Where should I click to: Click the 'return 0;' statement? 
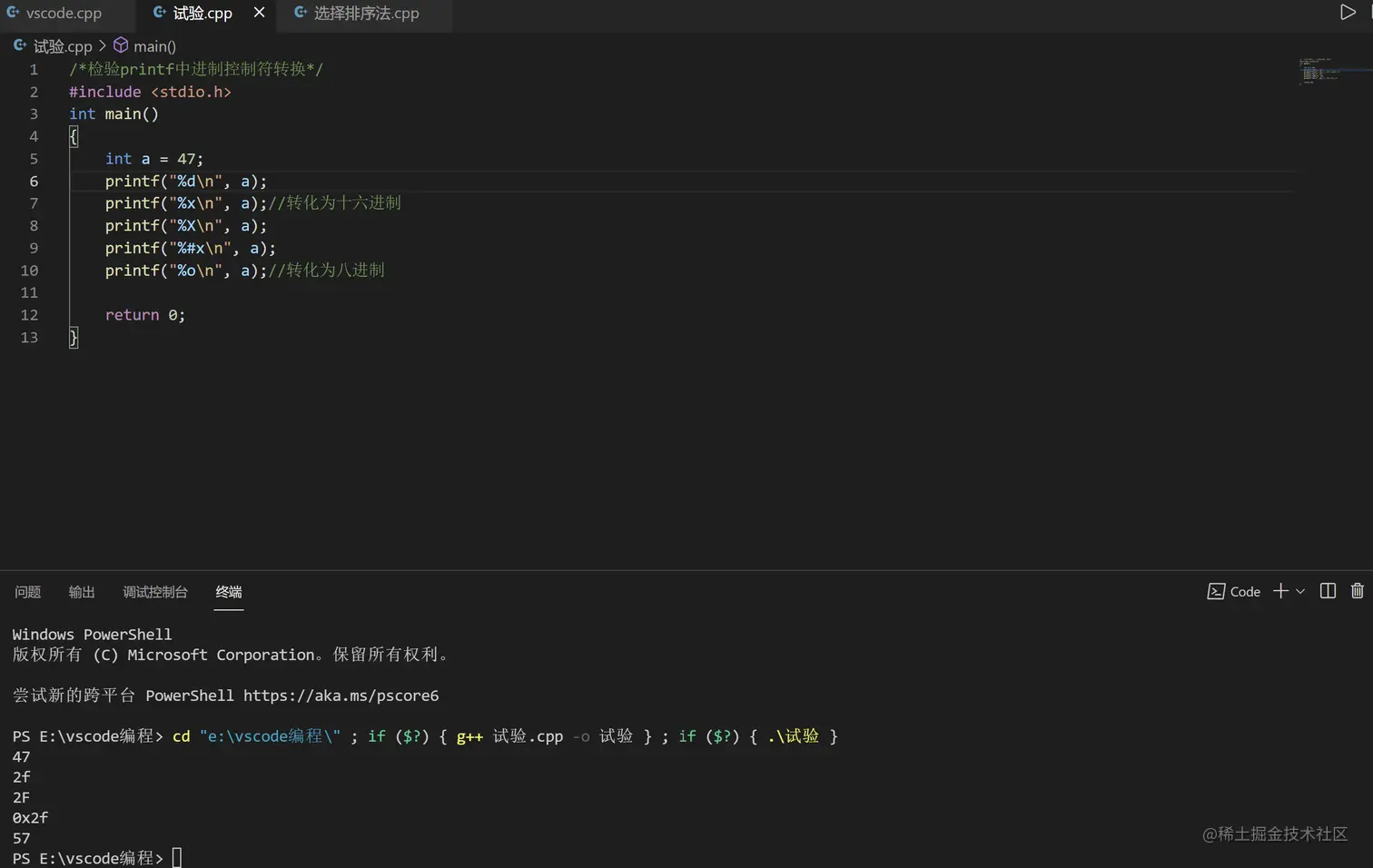145,315
